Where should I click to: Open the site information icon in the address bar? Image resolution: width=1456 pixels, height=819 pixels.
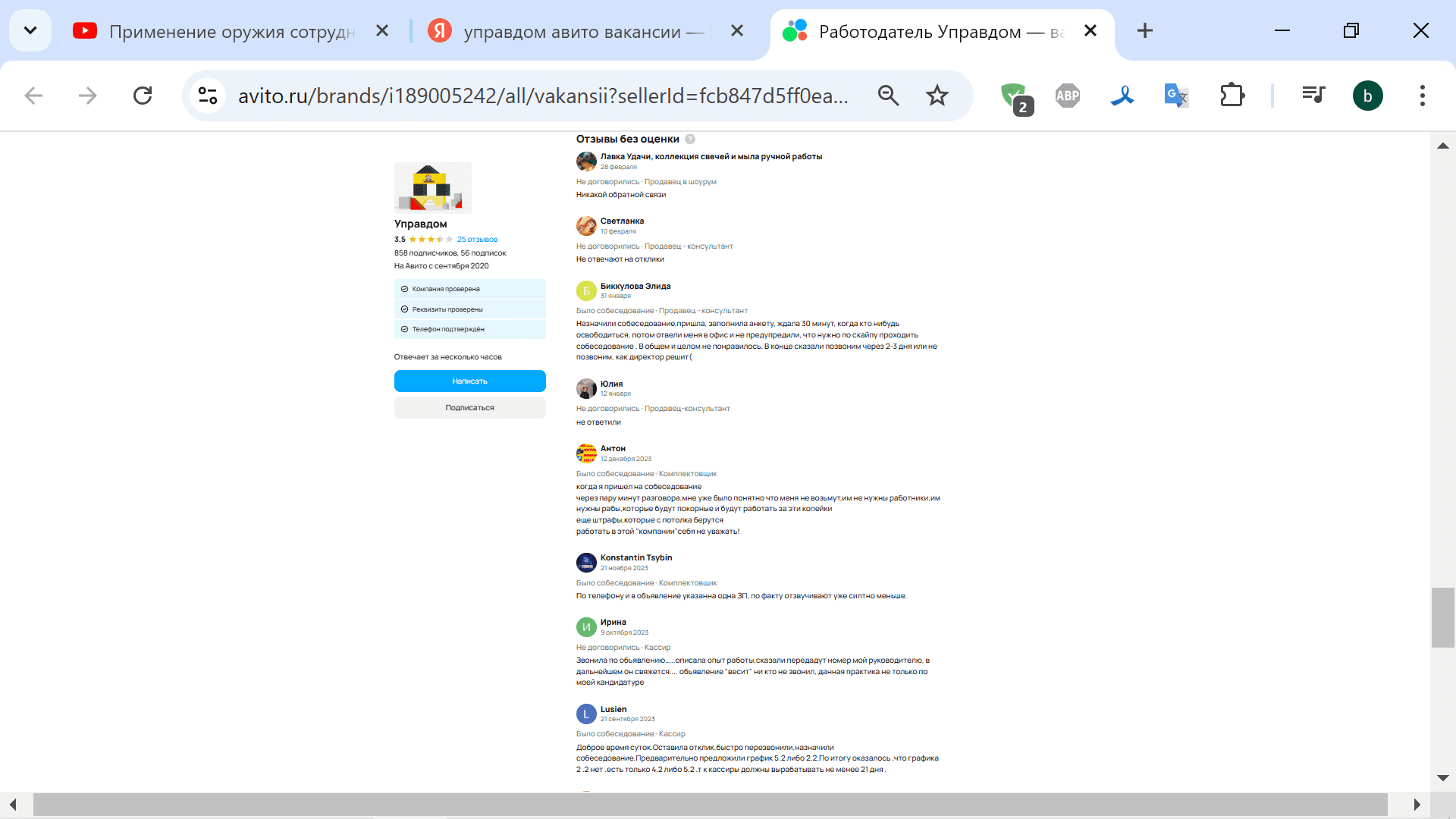208,96
